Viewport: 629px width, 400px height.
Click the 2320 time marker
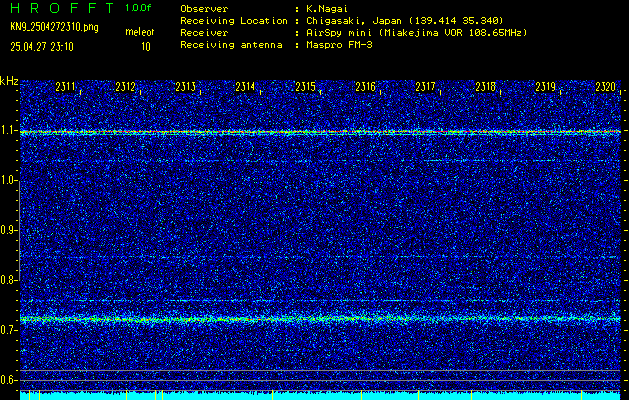click(605, 87)
